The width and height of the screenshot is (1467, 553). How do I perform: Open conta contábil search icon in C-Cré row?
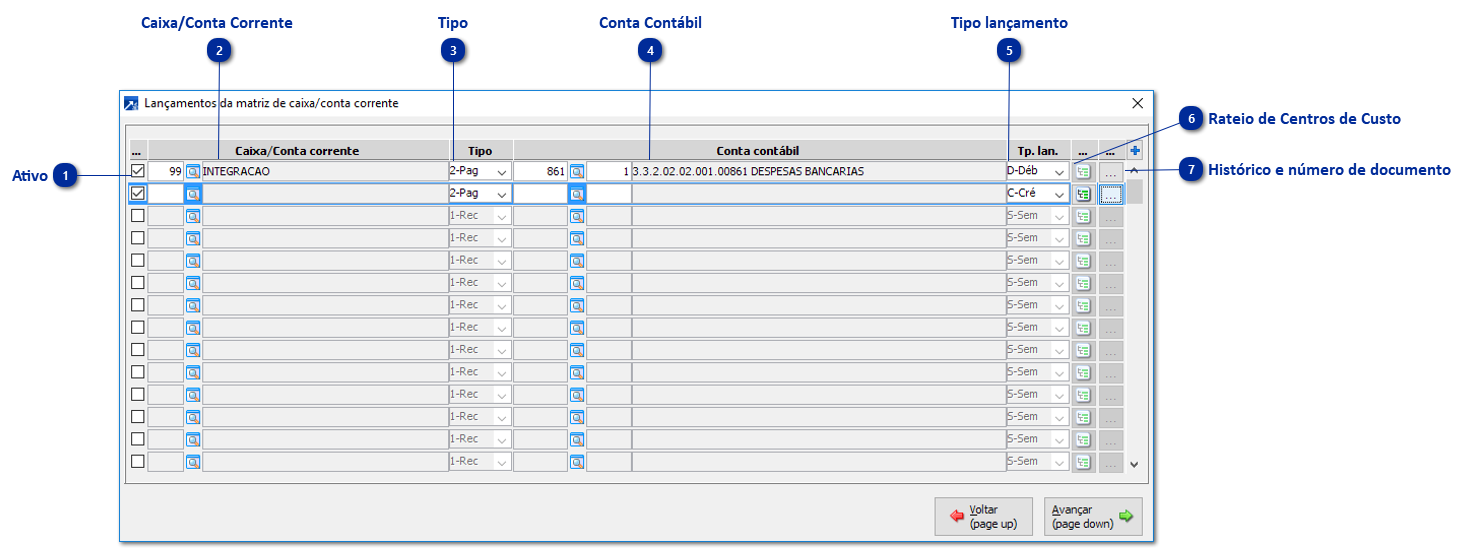pyautogui.click(x=577, y=194)
